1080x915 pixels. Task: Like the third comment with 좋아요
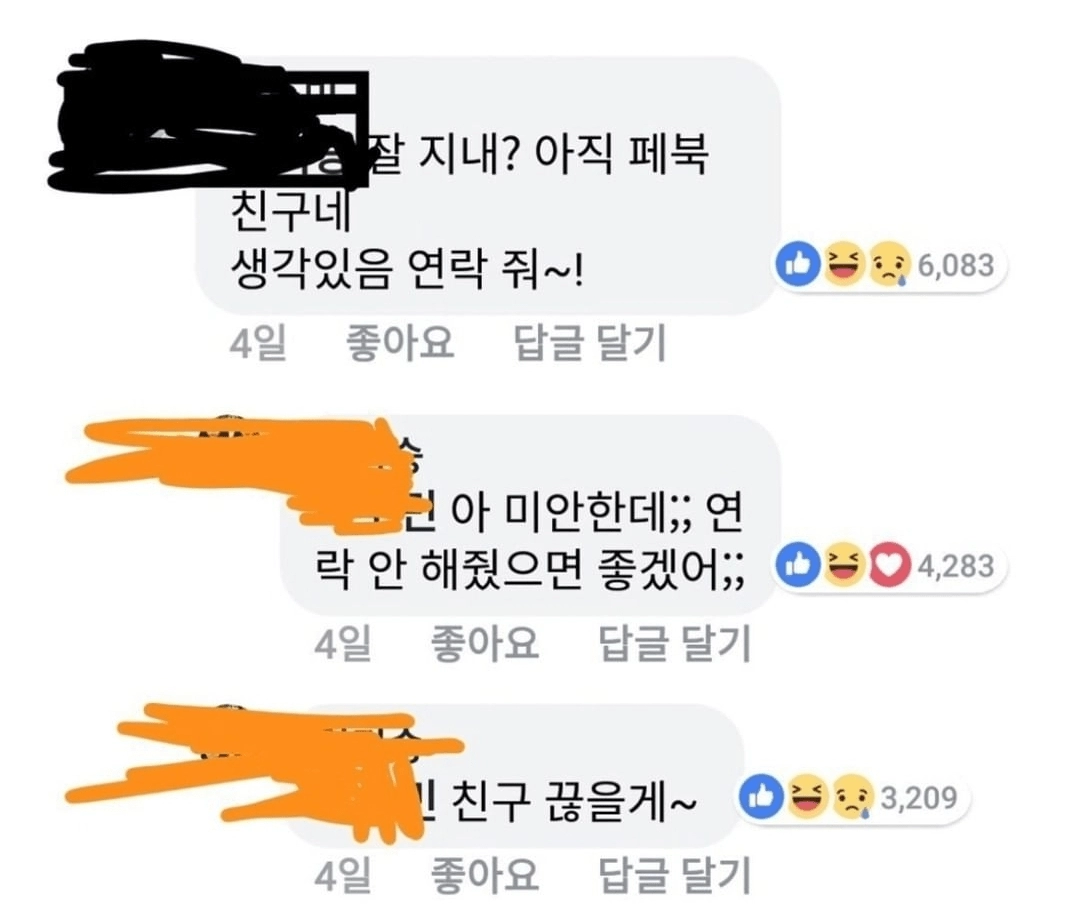[x=484, y=874]
